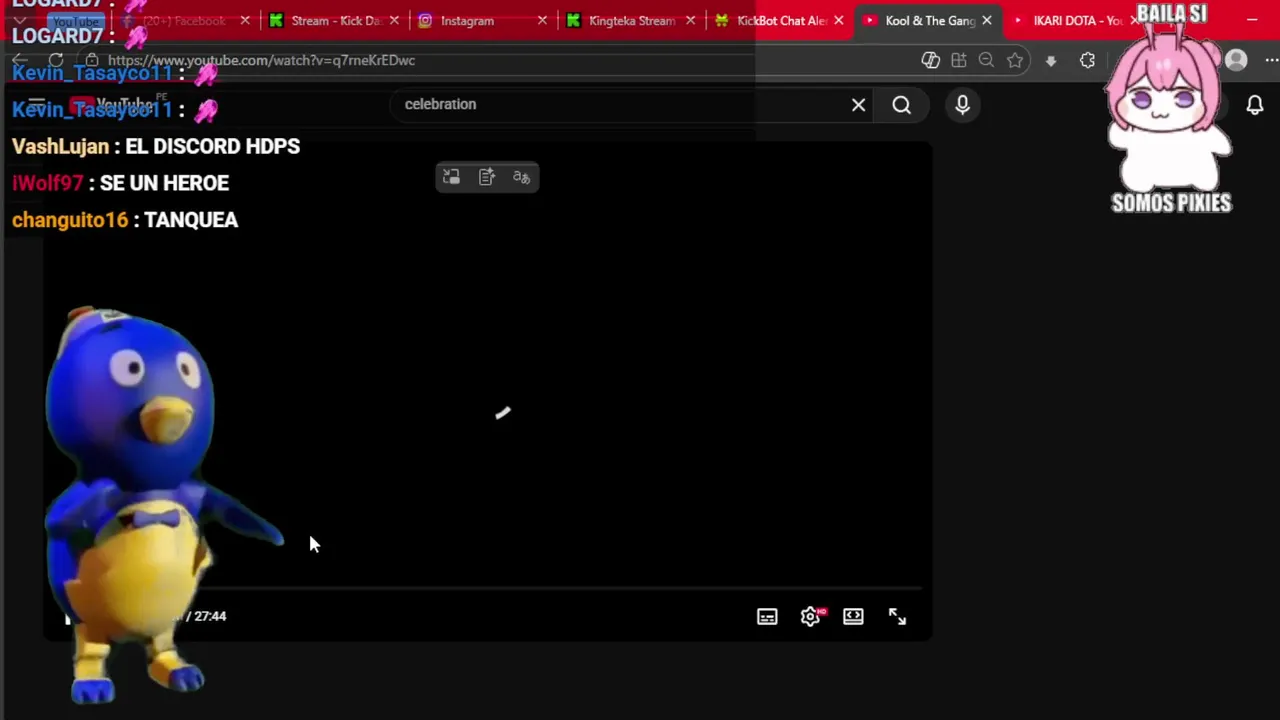Click the translate overlay icon on video
Screen dimensions: 1280x720
521,177
